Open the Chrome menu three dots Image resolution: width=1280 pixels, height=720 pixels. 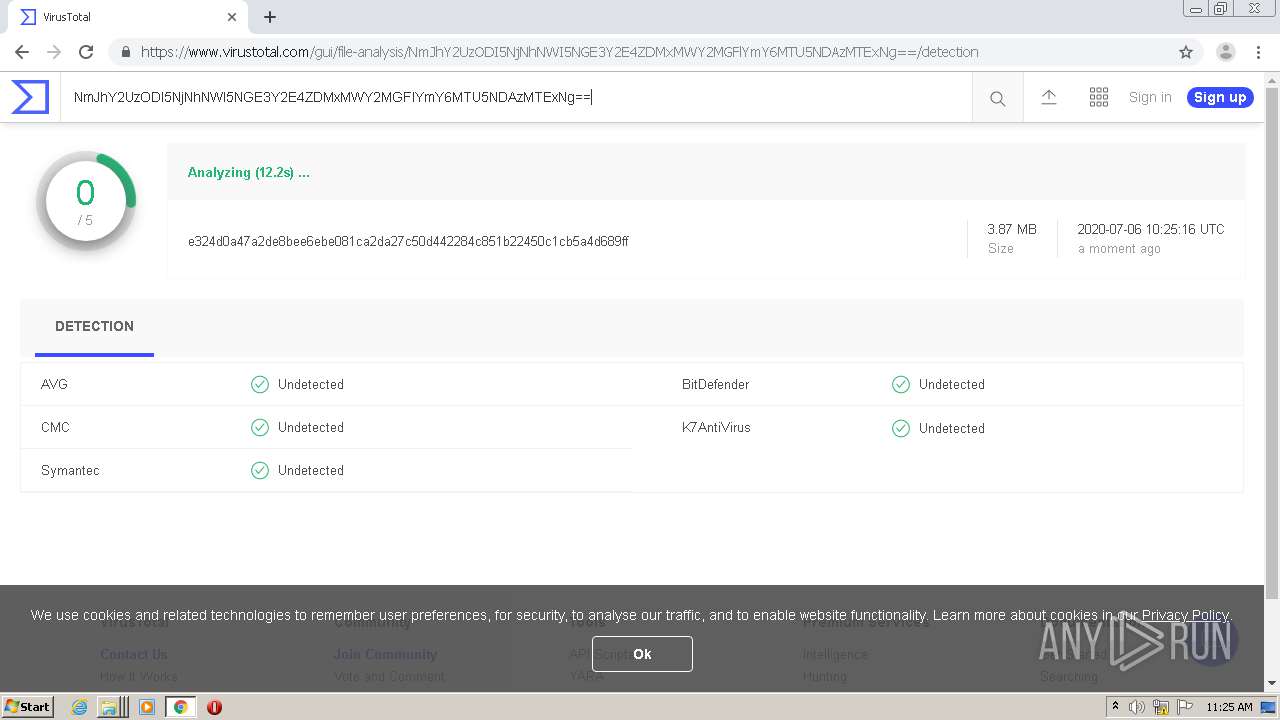[1257, 52]
